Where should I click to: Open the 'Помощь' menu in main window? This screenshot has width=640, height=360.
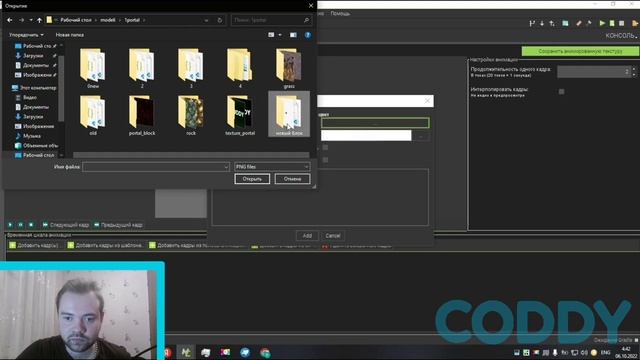[x=340, y=13]
